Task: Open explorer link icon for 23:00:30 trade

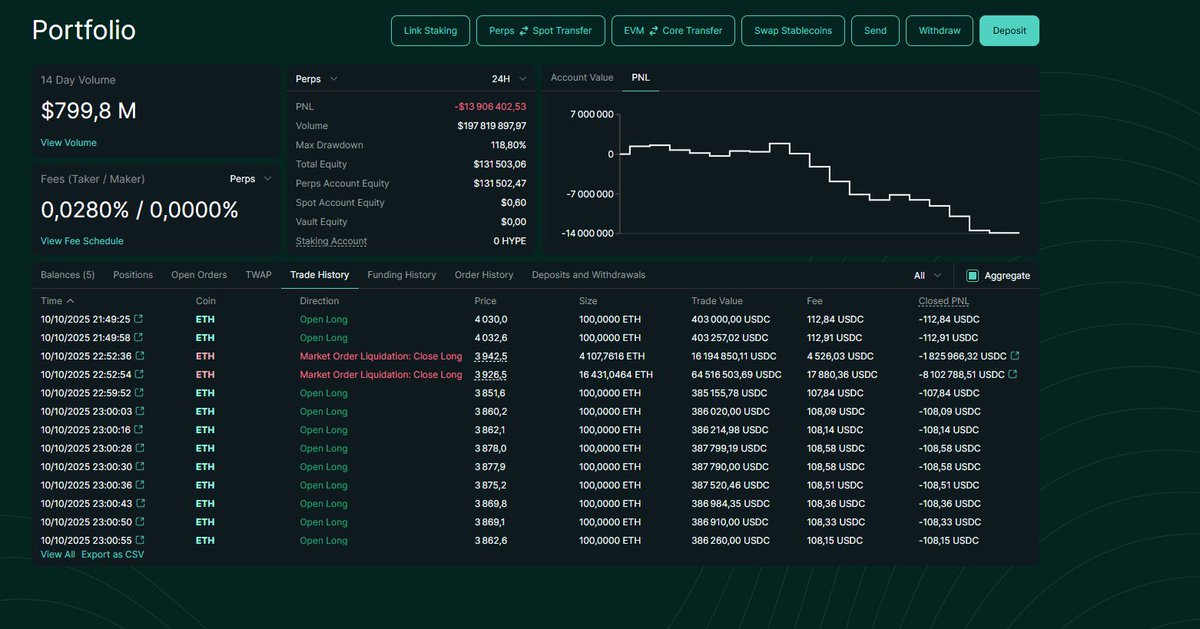Action: (140, 466)
